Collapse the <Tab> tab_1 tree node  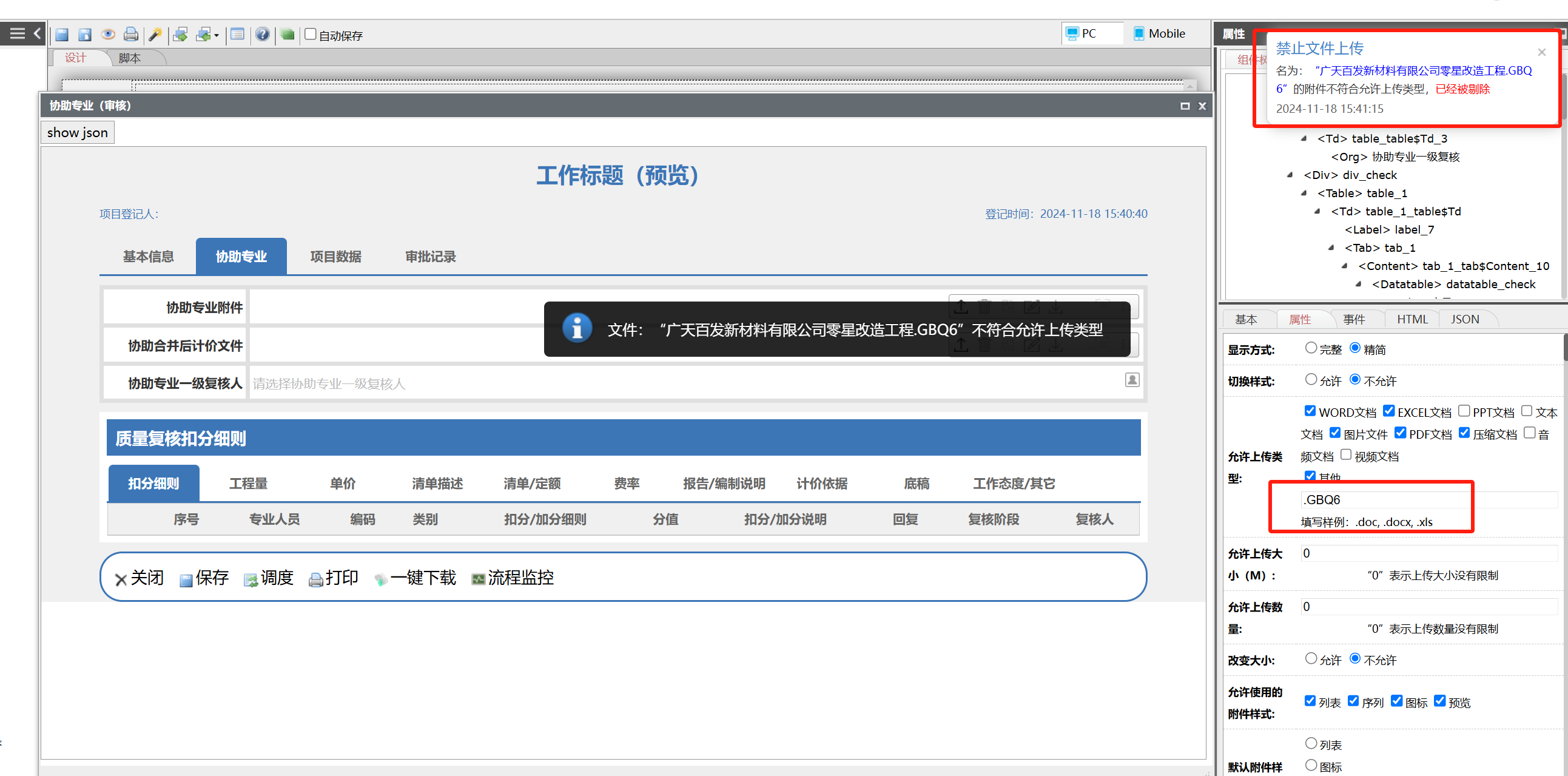tap(1331, 248)
